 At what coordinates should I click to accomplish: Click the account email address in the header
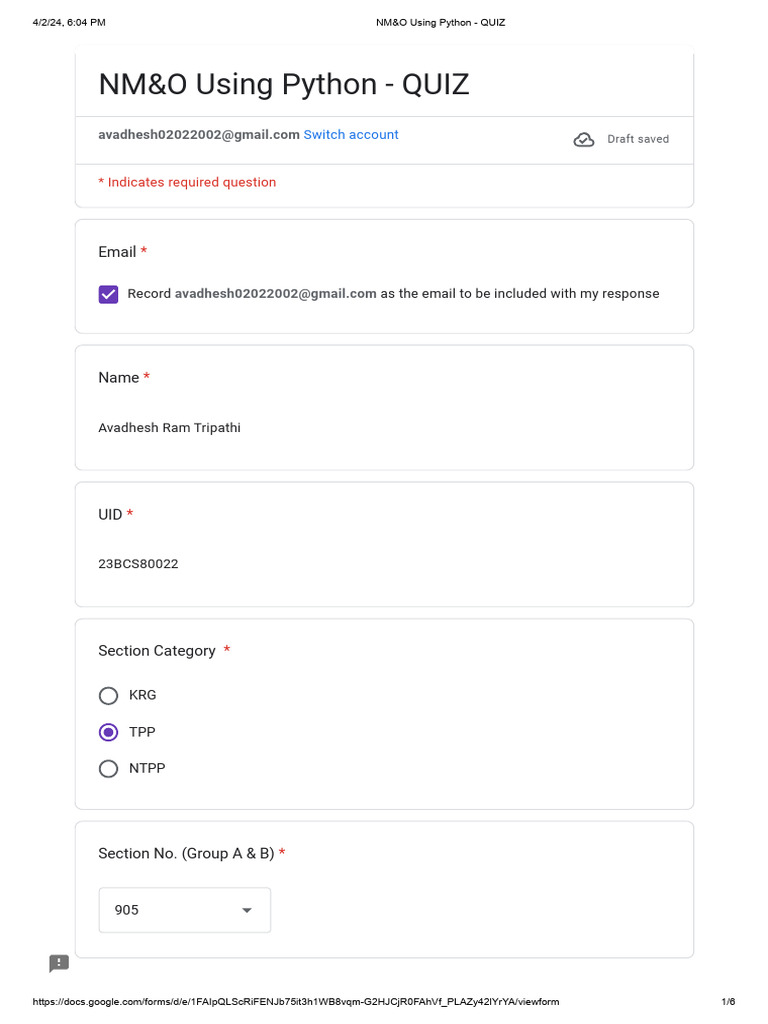pos(198,135)
